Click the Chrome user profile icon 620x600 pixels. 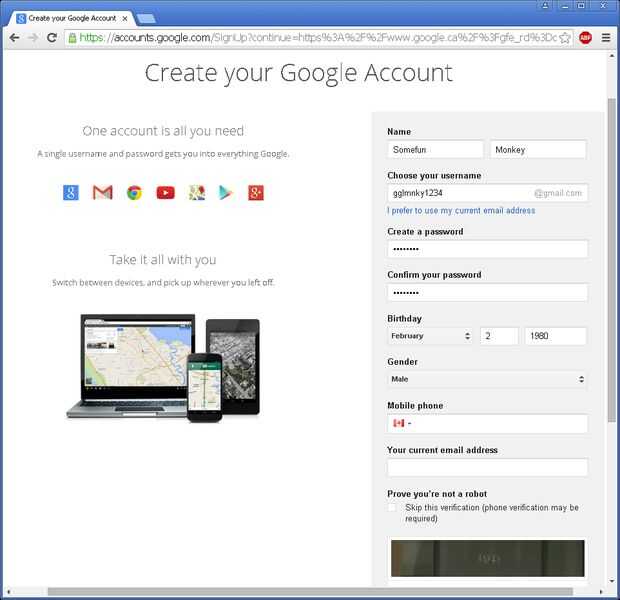click(545, 5)
